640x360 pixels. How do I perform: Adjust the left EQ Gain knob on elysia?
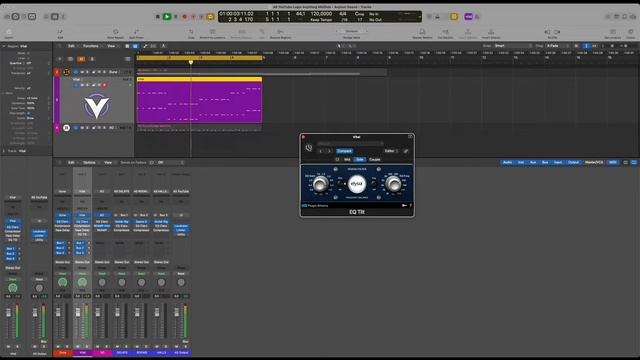click(x=320, y=184)
